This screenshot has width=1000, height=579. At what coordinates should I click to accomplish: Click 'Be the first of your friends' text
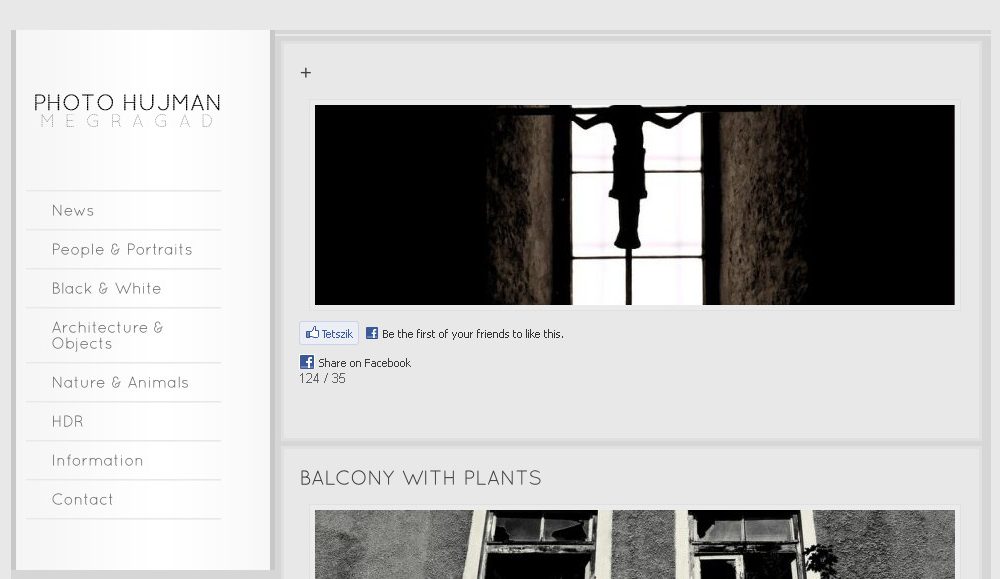[x=472, y=334]
